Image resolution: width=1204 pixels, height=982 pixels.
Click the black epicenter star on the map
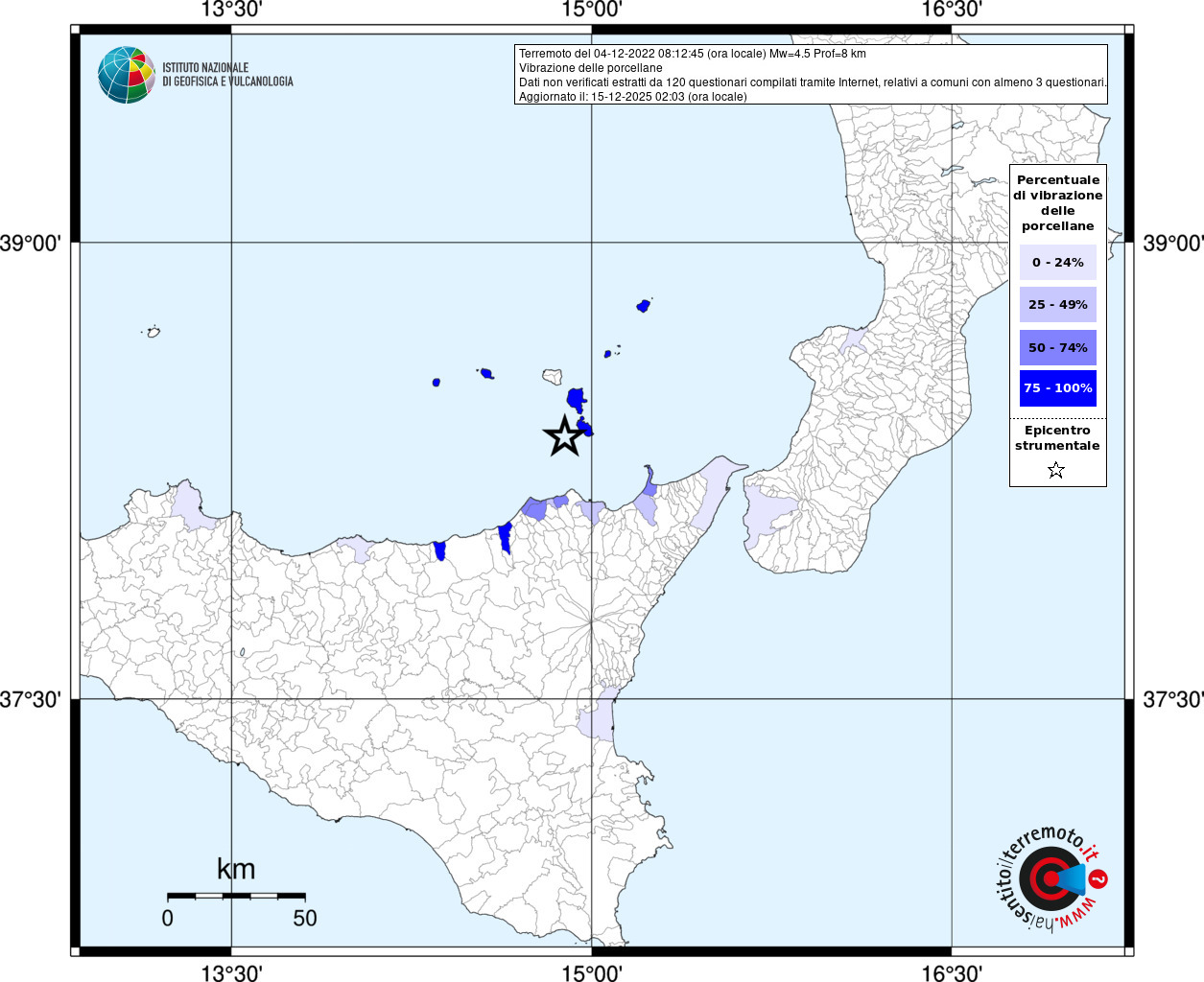click(x=564, y=436)
